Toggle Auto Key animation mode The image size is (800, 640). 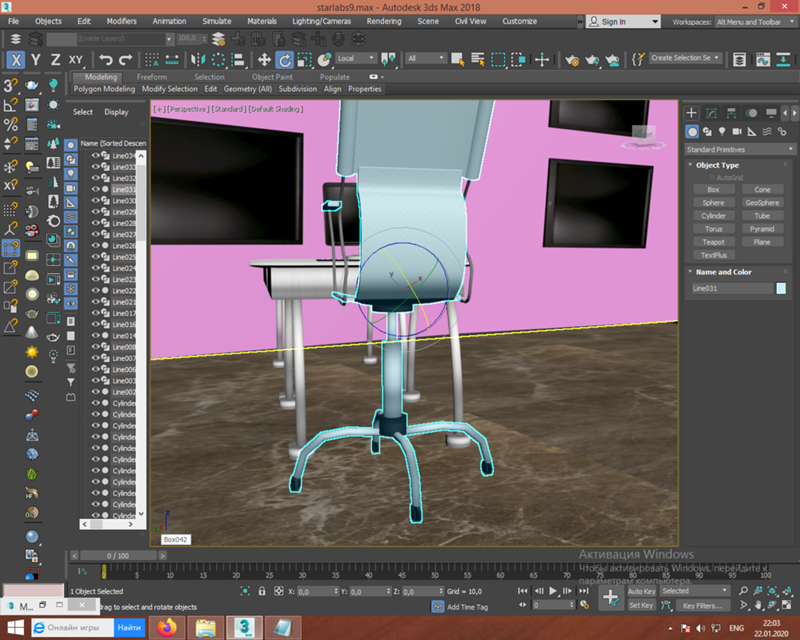(640, 591)
